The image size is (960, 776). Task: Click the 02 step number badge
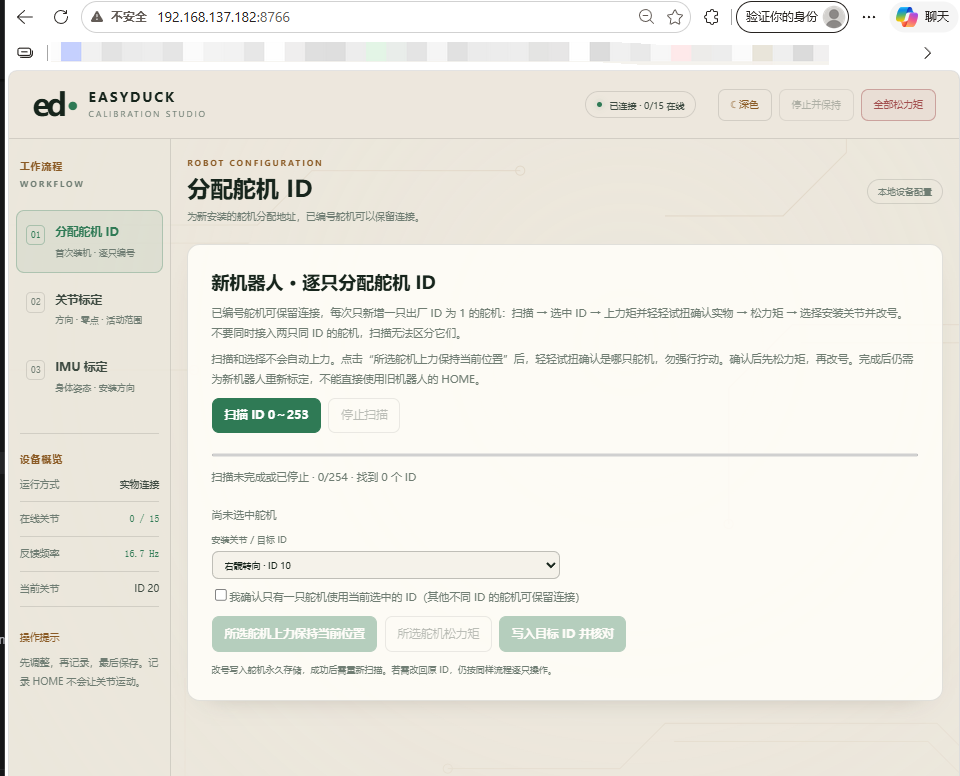(36, 302)
